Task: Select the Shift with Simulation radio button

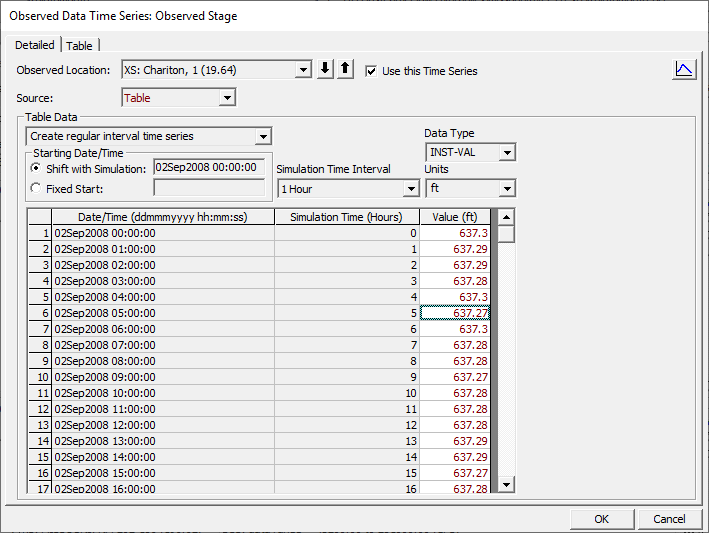Action: pyautogui.click(x=36, y=168)
